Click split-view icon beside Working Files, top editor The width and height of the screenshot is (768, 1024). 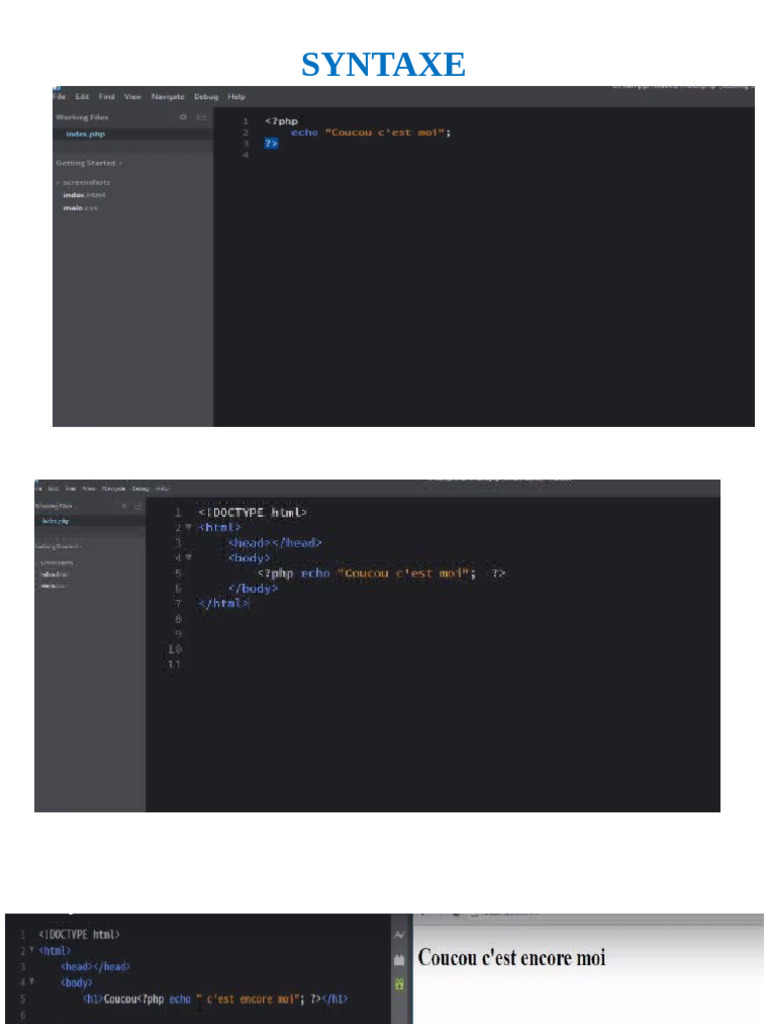[201, 117]
